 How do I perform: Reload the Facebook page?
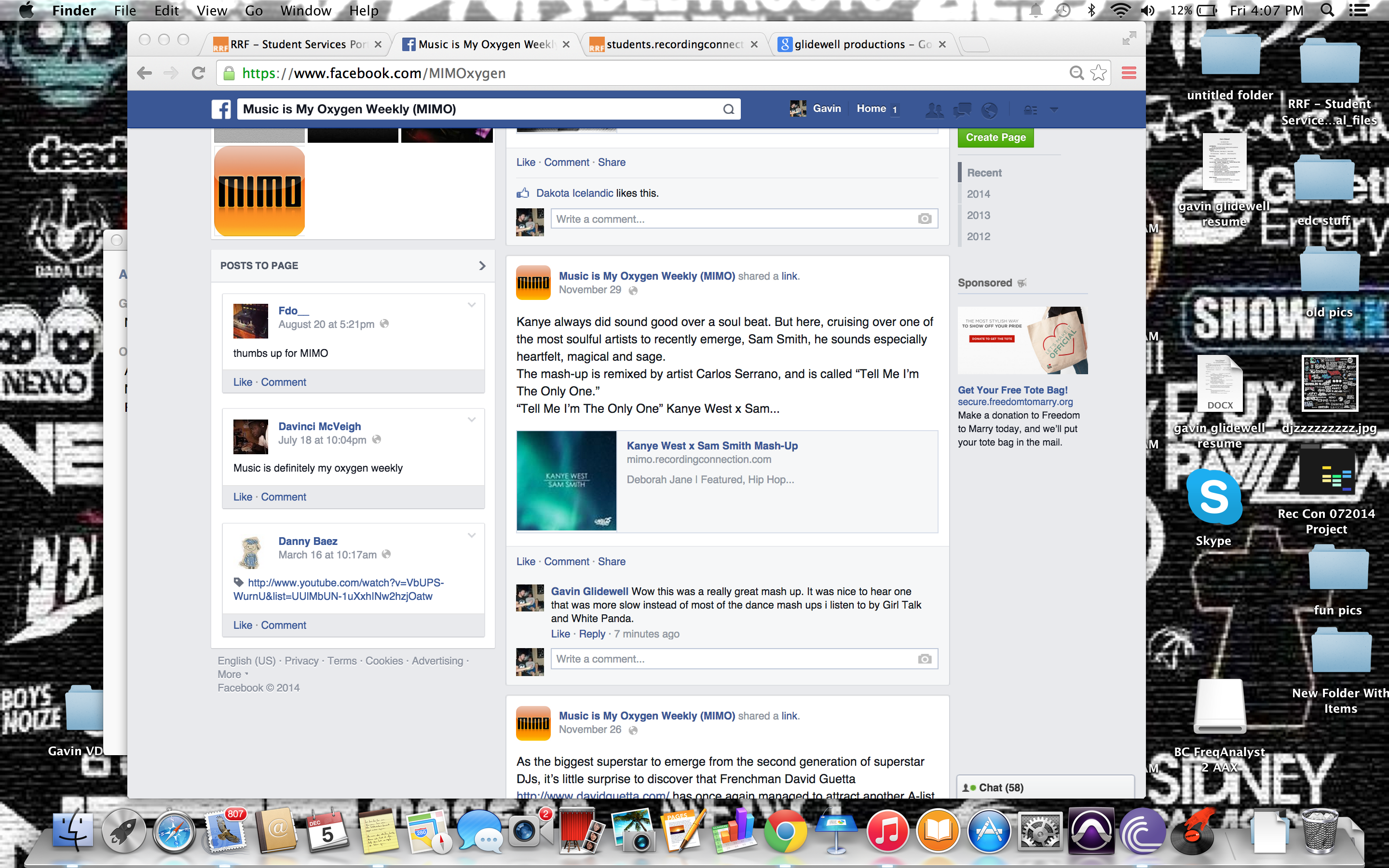[199, 73]
